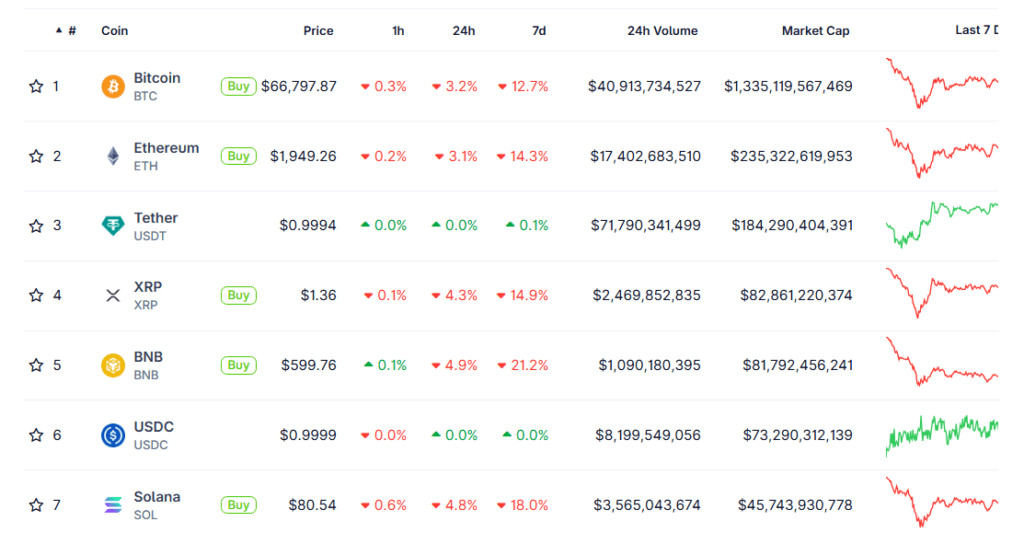This screenshot has width=1024, height=533.
Task: Click the Solana logo icon
Action: (113, 505)
